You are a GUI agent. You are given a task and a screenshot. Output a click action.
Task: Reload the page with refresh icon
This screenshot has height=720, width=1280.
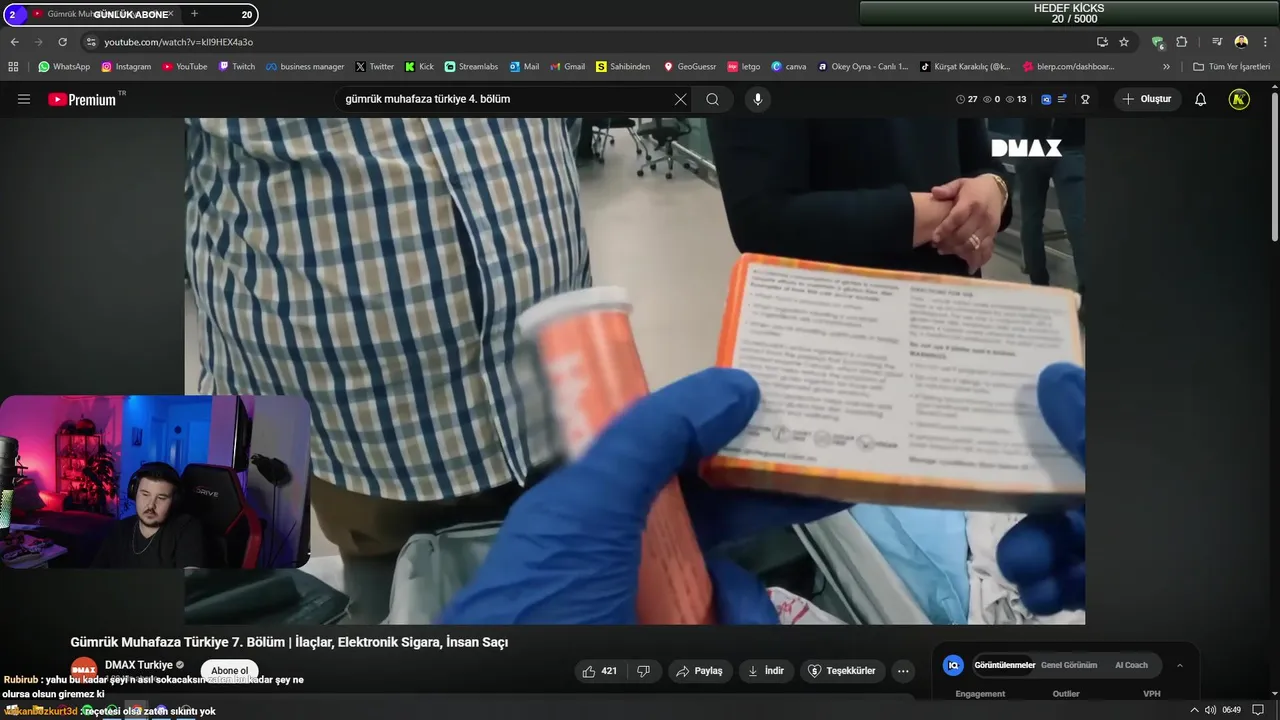click(62, 42)
